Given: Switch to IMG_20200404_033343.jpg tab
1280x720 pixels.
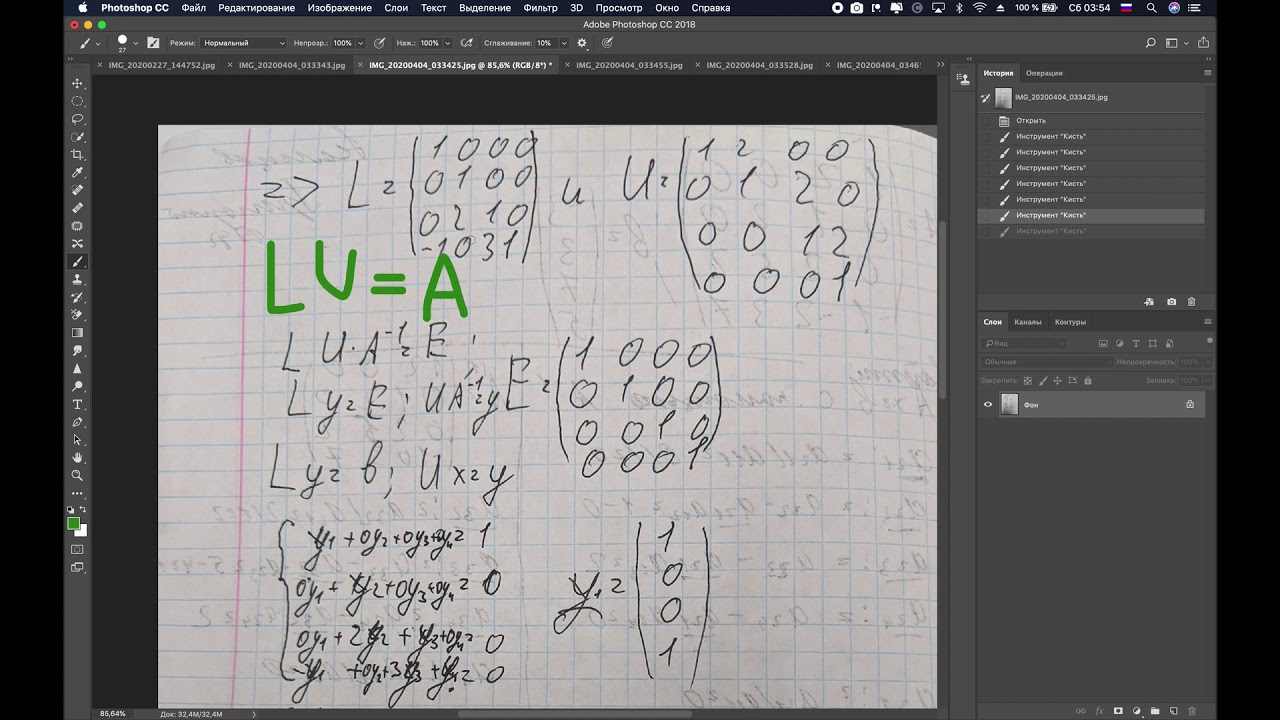Looking at the screenshot, I should [x=292, y=65].
